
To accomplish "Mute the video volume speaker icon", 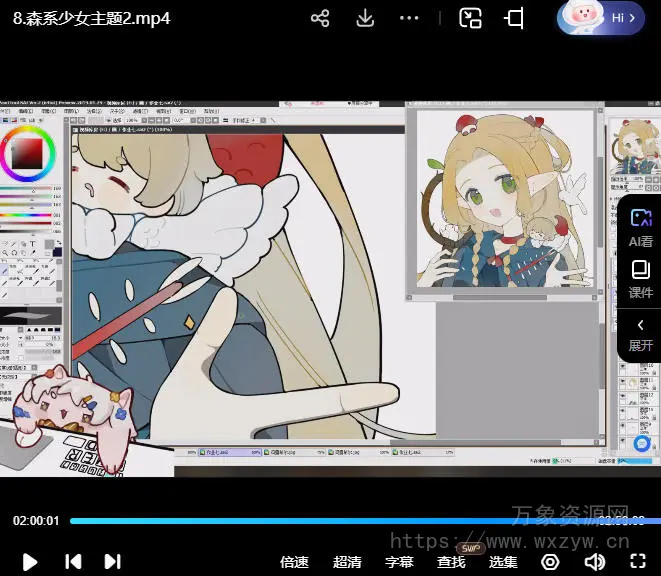I will point(595,562).
